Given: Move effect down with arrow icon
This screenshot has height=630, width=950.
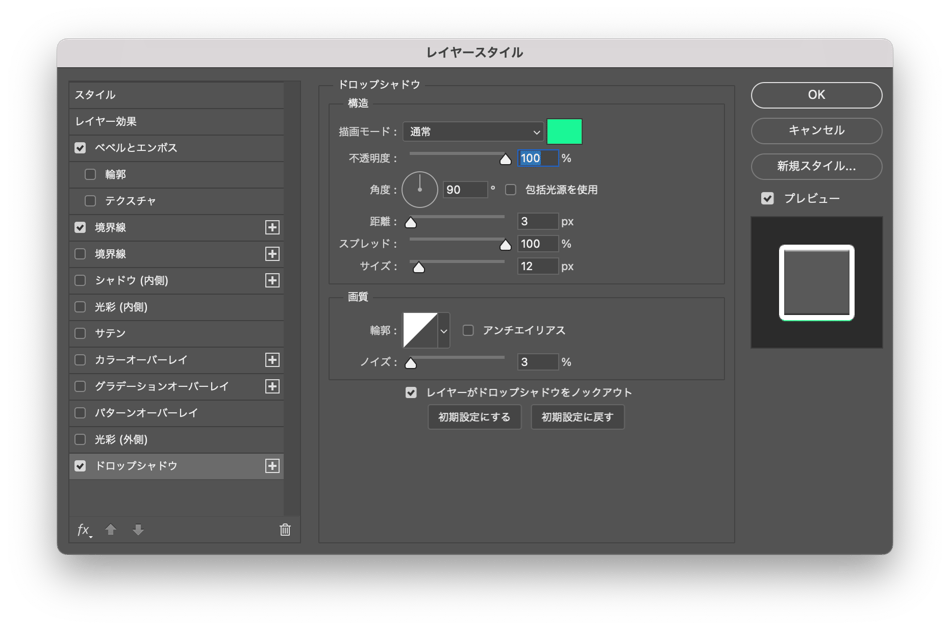Looking at the screenshot, I should click(x=138, y=530).
